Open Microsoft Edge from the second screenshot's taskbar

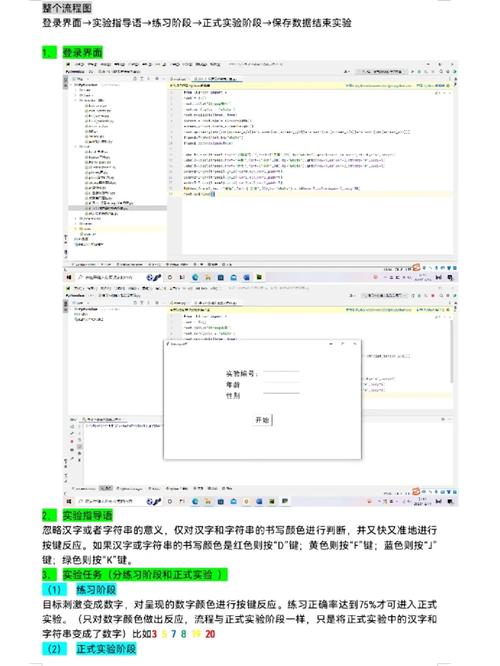point(195,501)
